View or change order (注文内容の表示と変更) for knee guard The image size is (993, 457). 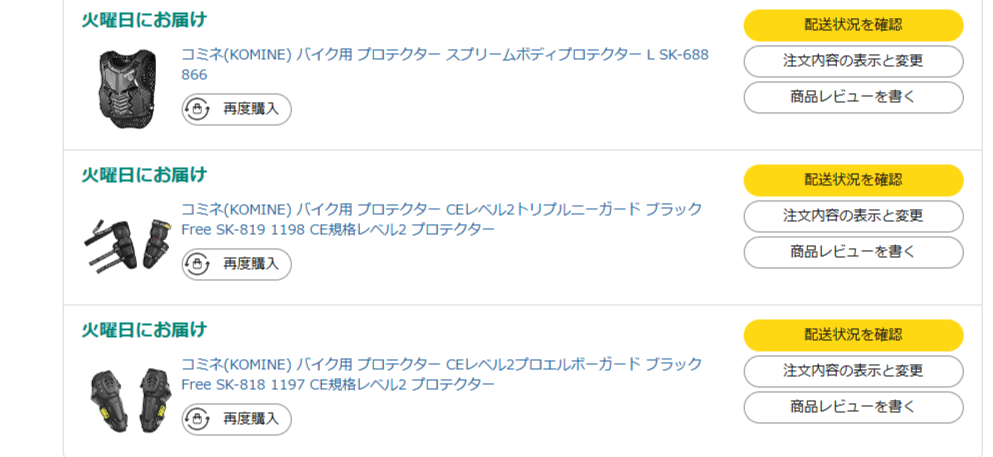[853, 216]
